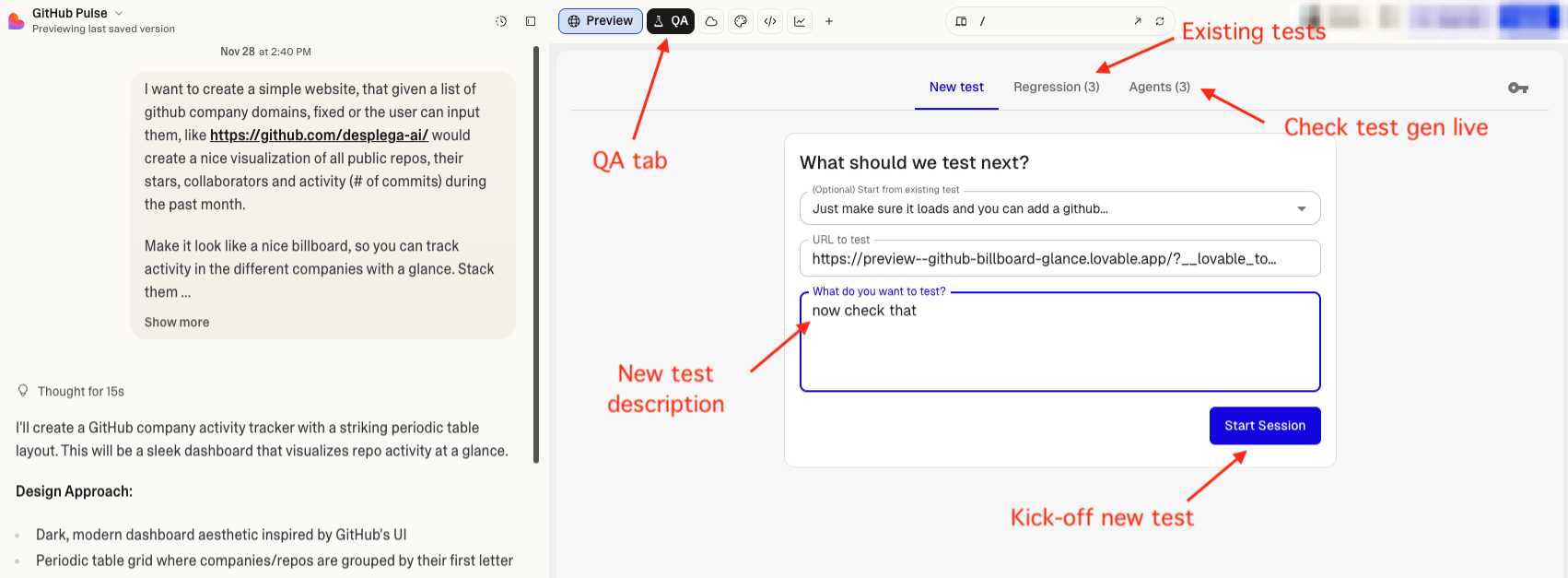Viewport: 1568px width, 578px height.
Task: Click the What should we test next? heading
Action: click(914, 162)
